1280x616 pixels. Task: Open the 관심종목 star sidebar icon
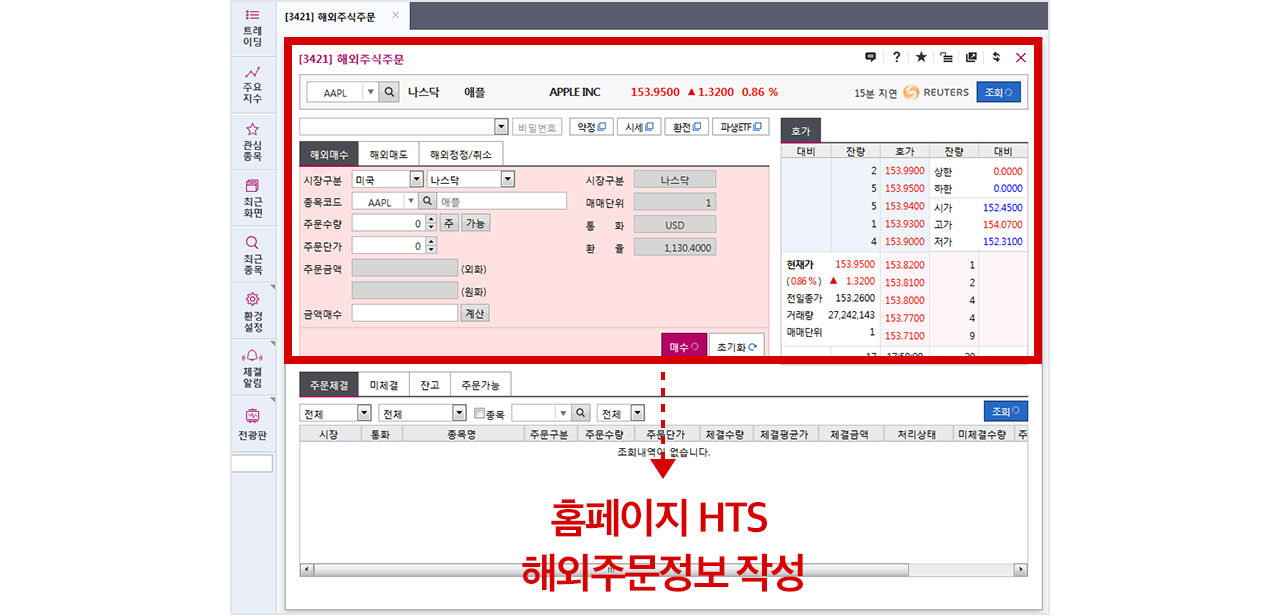click(252, 143)
